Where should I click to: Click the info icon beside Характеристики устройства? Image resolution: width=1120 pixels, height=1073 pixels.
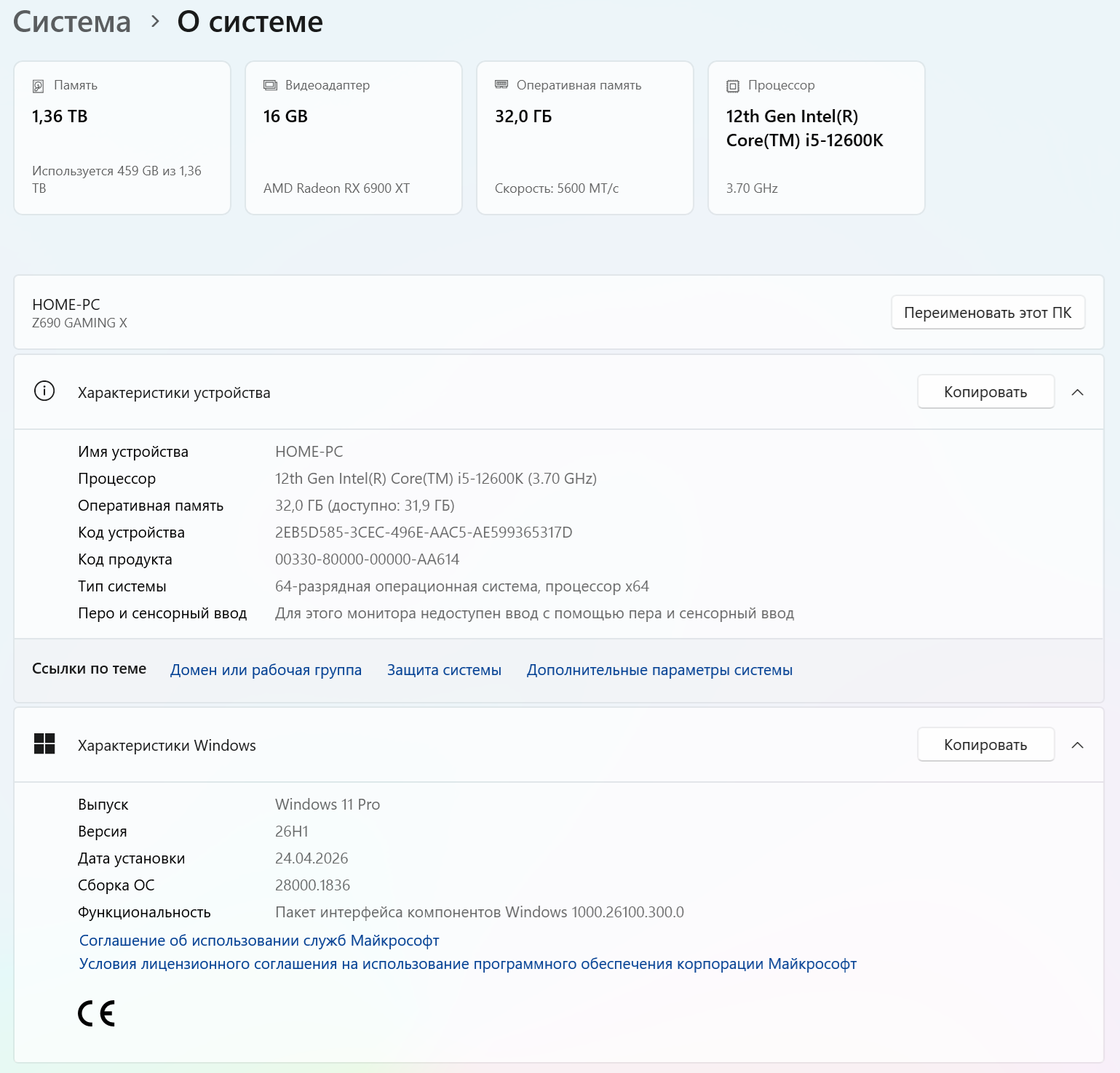pos(44,391)
